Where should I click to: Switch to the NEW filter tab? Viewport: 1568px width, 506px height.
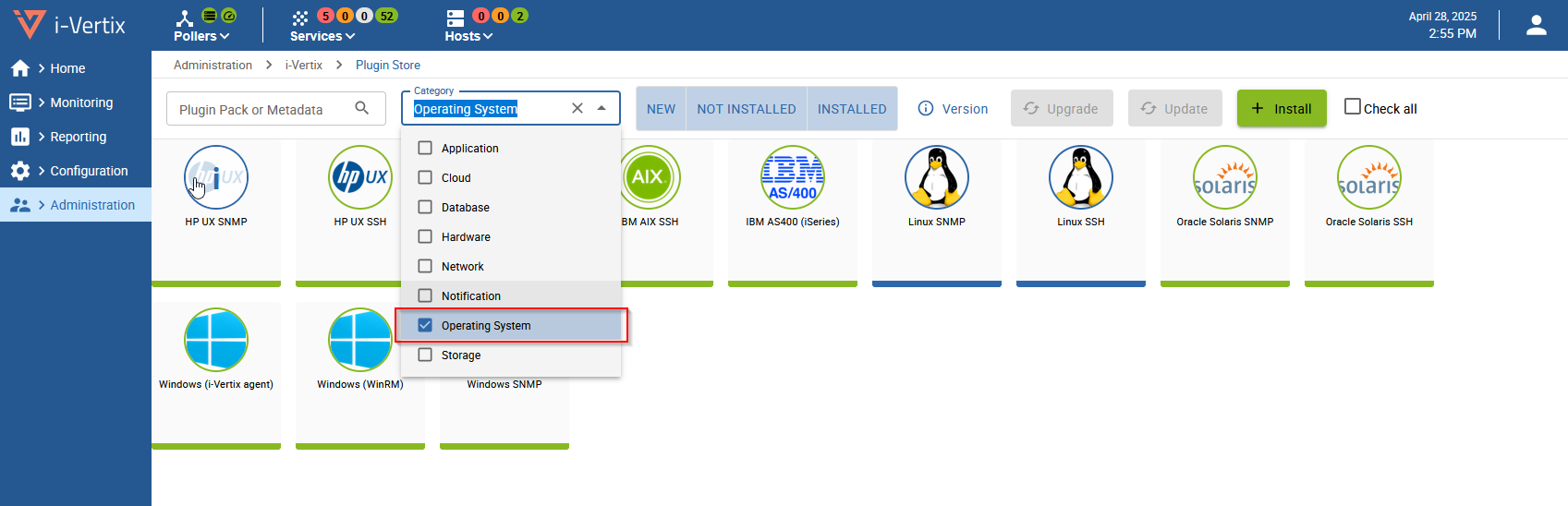pyautogui.click(x=661, y=109)
